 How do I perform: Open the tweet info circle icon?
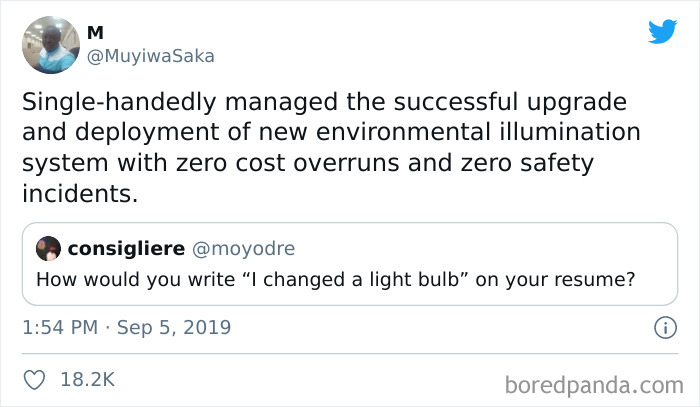click(660, 327)
